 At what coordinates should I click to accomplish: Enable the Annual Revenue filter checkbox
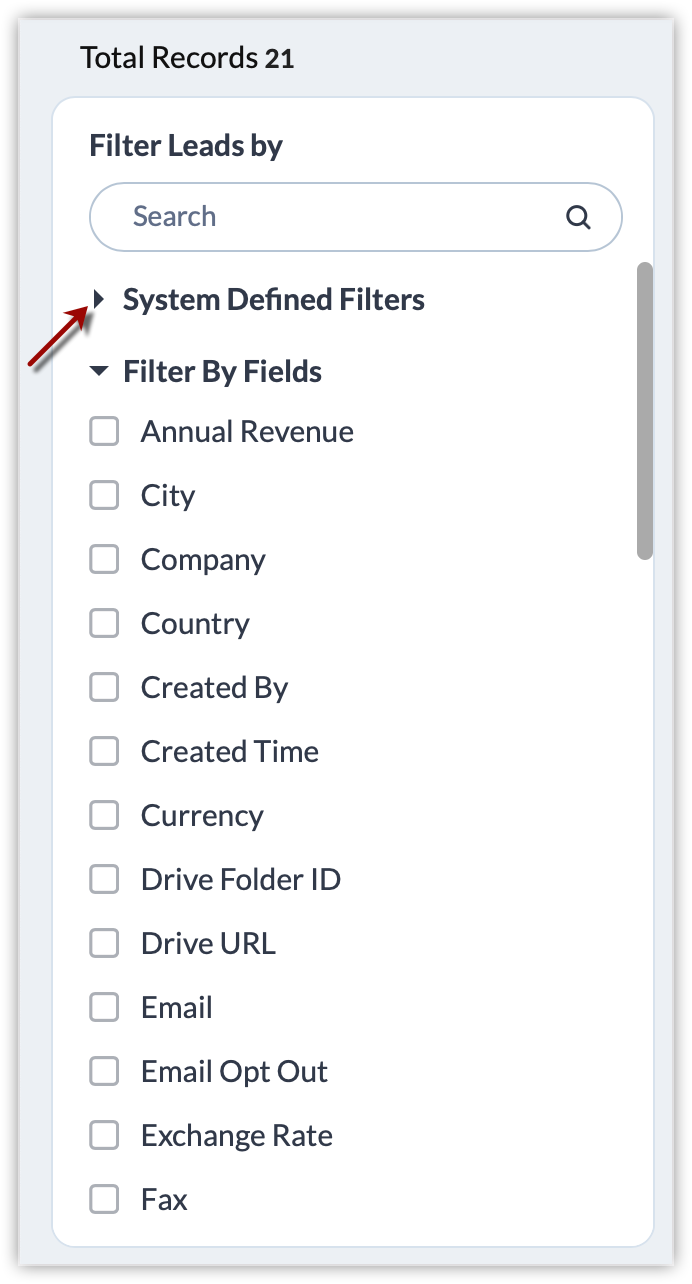(x=104, y=432)
